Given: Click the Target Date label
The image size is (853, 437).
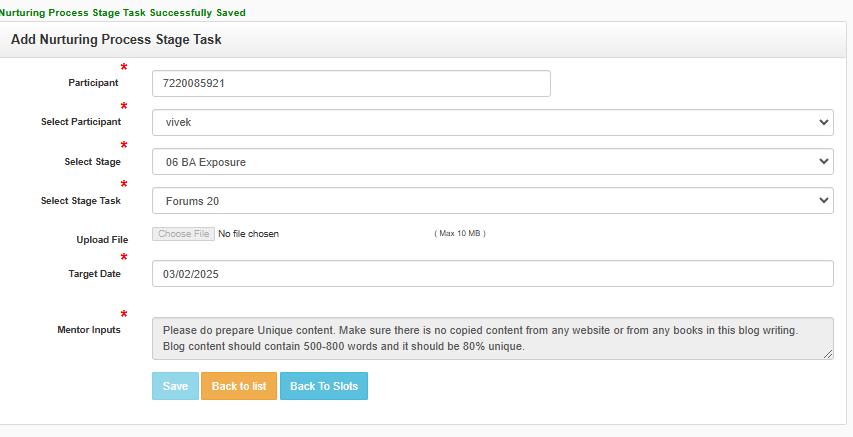Looking at the screenshot, I should 94,273.
